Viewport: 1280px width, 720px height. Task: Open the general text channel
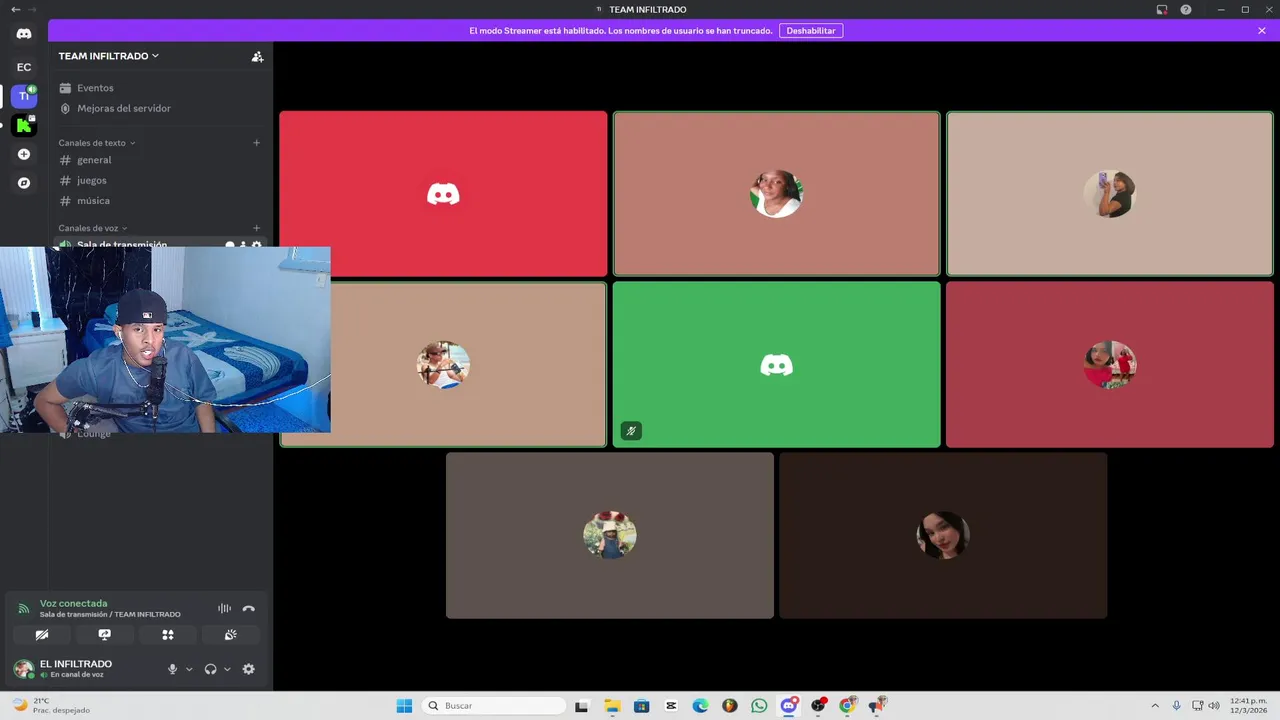(x=160, y=160)
